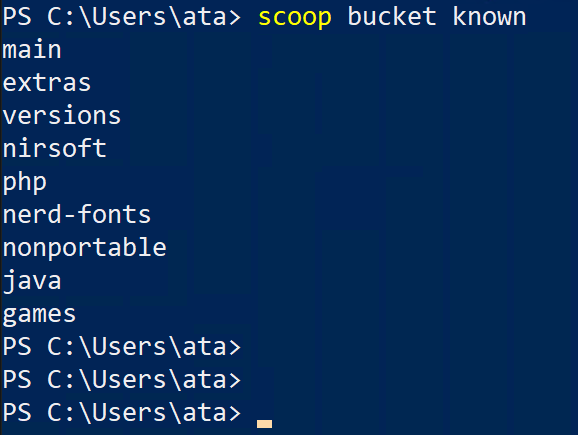Click the PS prefix on the bottom line

tap(17, 413)
